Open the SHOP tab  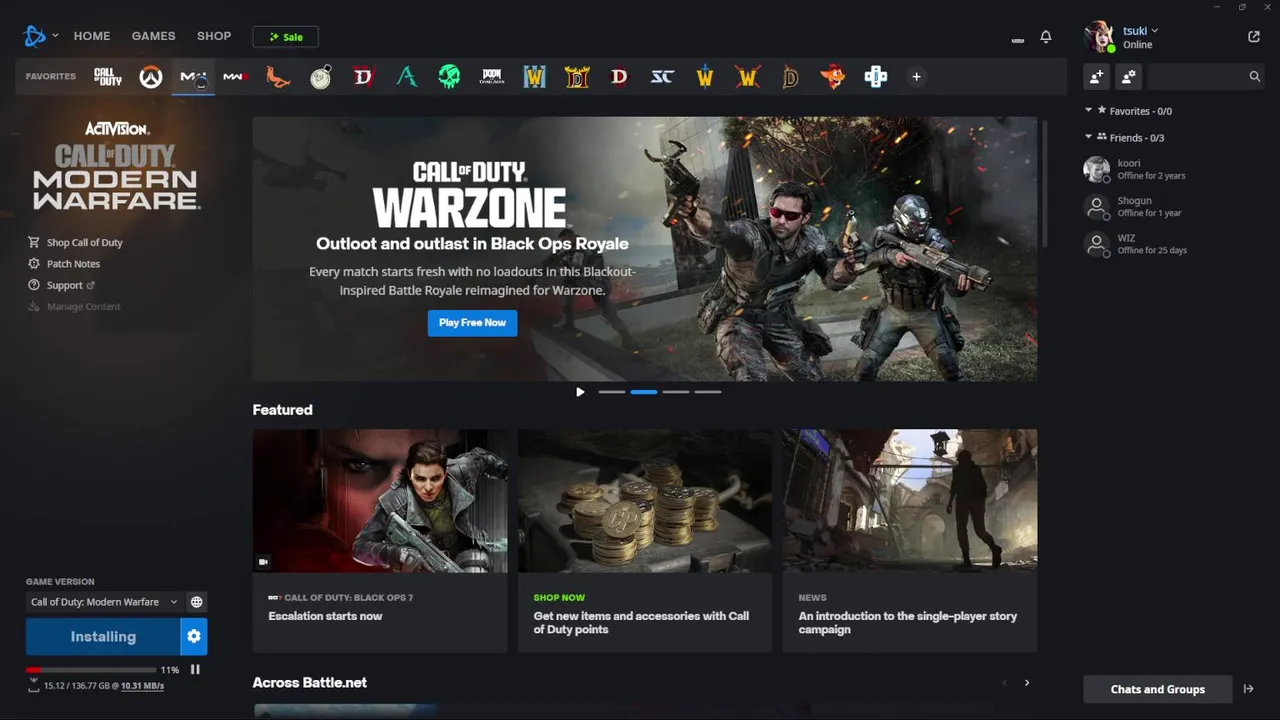[x=214, y=36]
